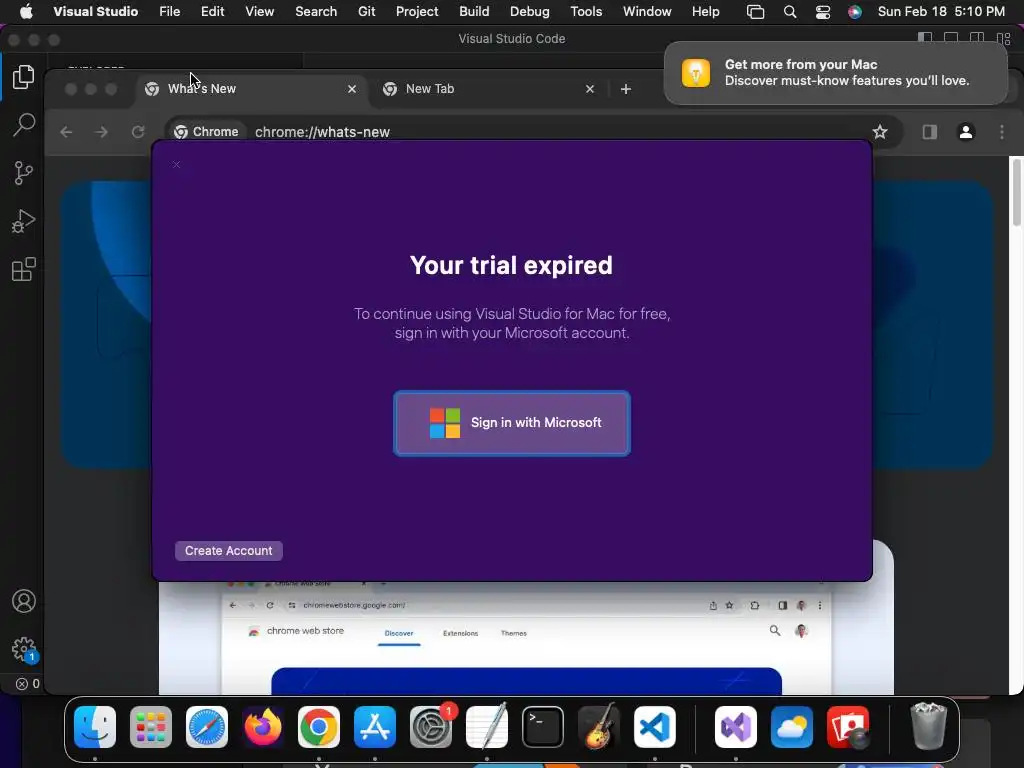
Task: Open Accounts icon in VS Code activity bar
Action: [24, 601]
